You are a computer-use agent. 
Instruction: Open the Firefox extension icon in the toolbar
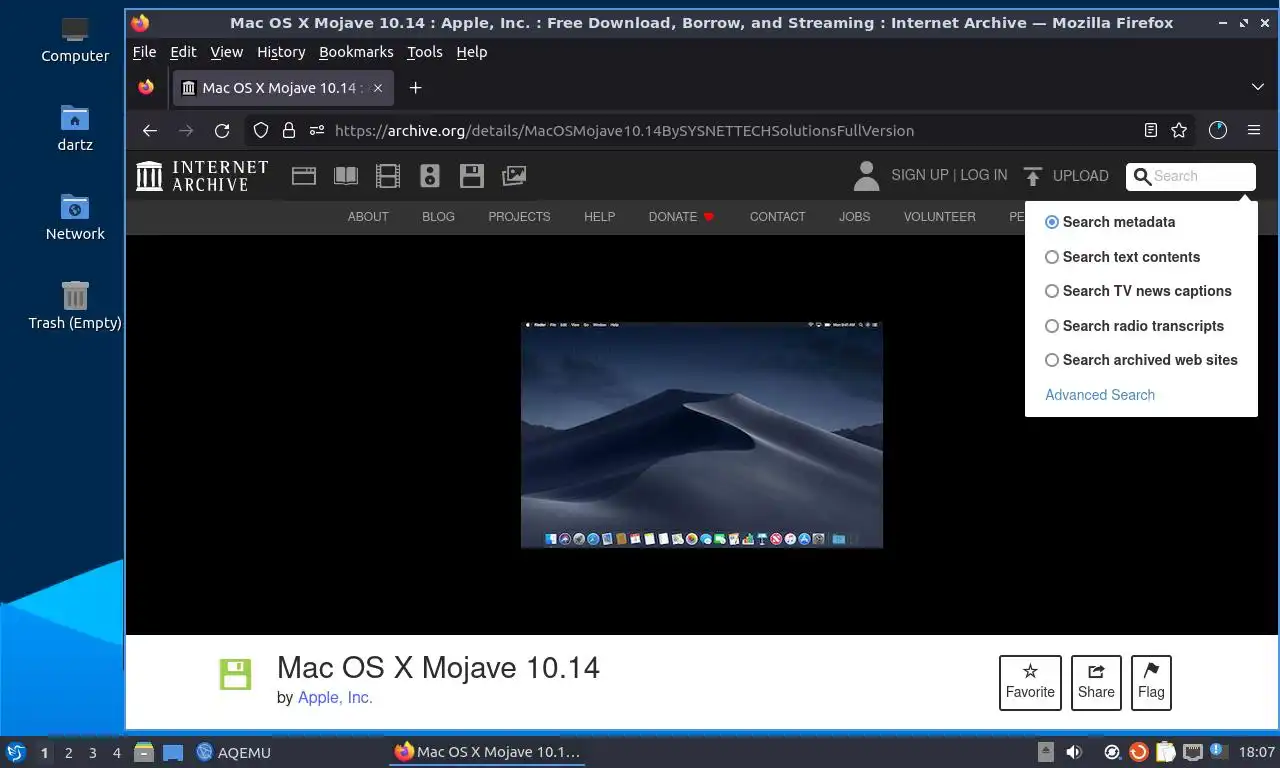[x=1218, y=130]
